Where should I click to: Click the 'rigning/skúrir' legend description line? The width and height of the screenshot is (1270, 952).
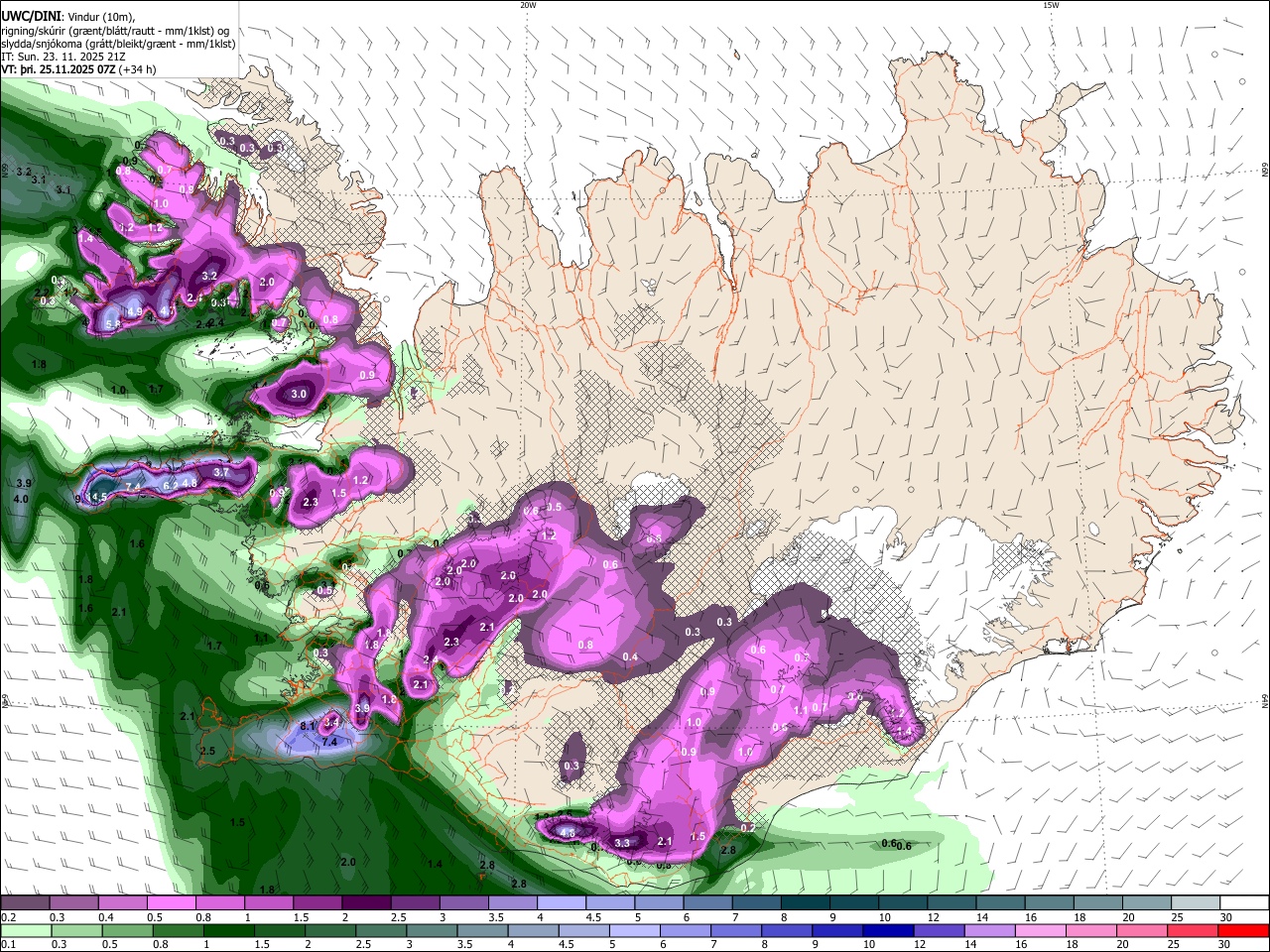tap(116, 29)
